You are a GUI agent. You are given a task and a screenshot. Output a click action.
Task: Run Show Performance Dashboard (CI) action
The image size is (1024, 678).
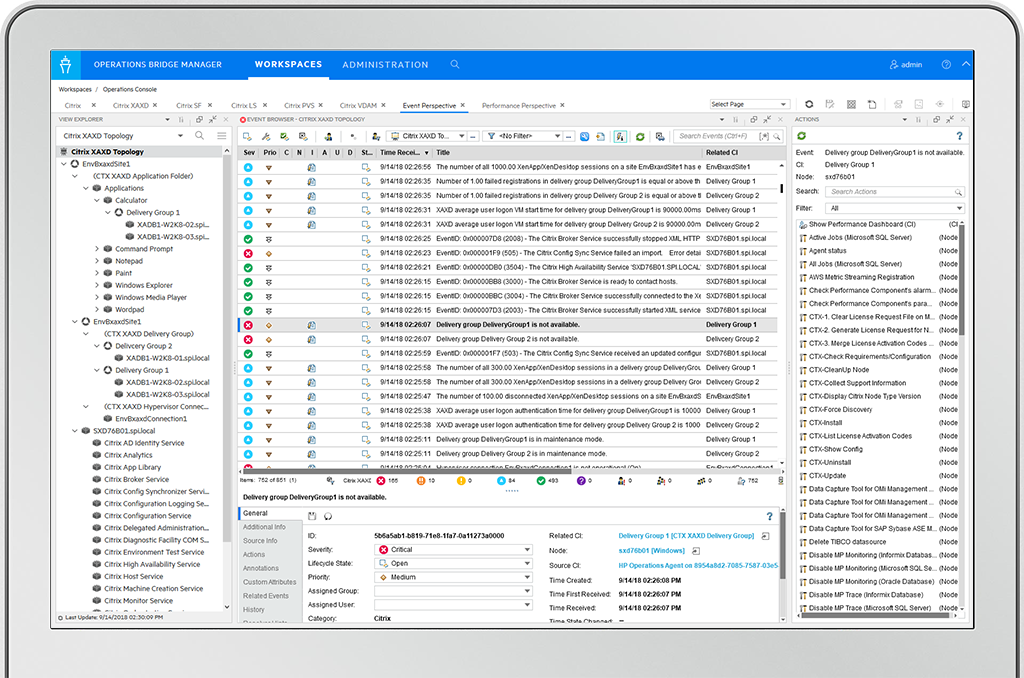click(x=862, y=225)
